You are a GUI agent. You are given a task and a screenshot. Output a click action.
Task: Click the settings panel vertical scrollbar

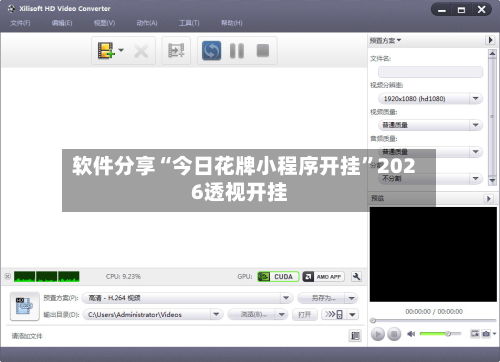tap(492, 117)
